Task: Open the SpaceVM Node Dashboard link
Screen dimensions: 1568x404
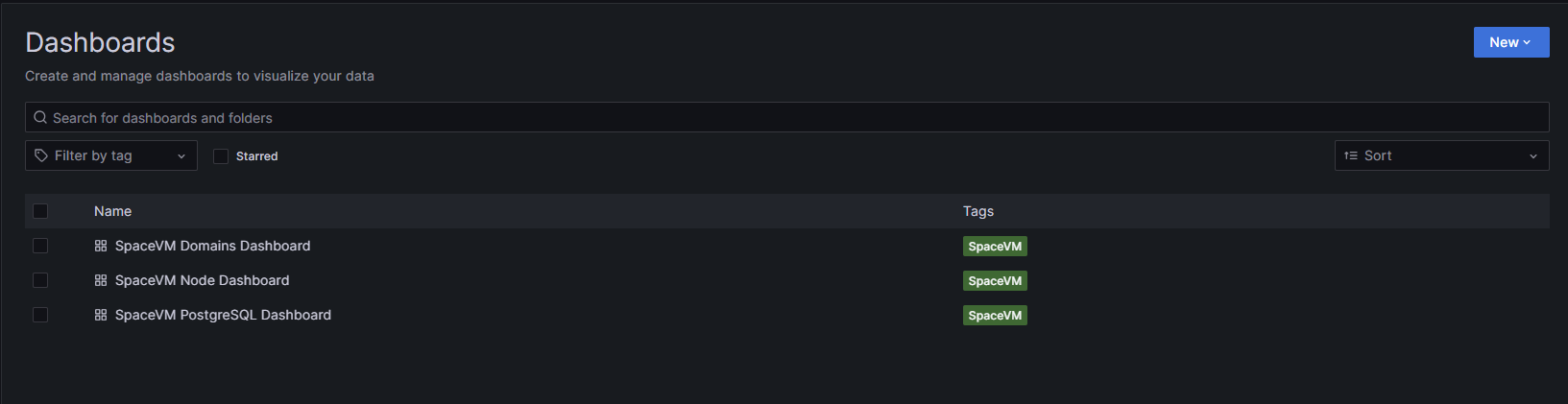Action: (x=203, y=280)
